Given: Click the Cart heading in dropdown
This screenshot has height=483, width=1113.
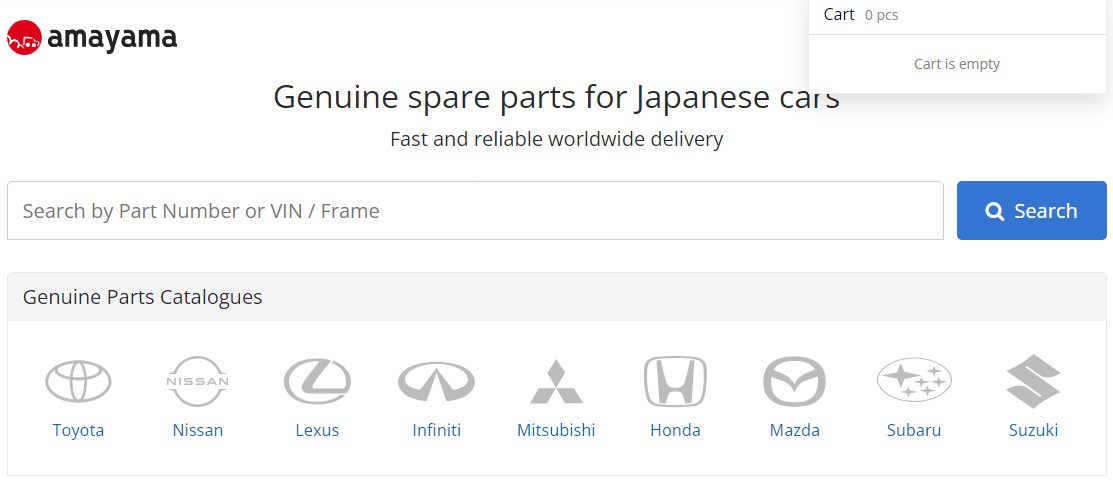Looking at the screenshot, I should pos(839,14).
